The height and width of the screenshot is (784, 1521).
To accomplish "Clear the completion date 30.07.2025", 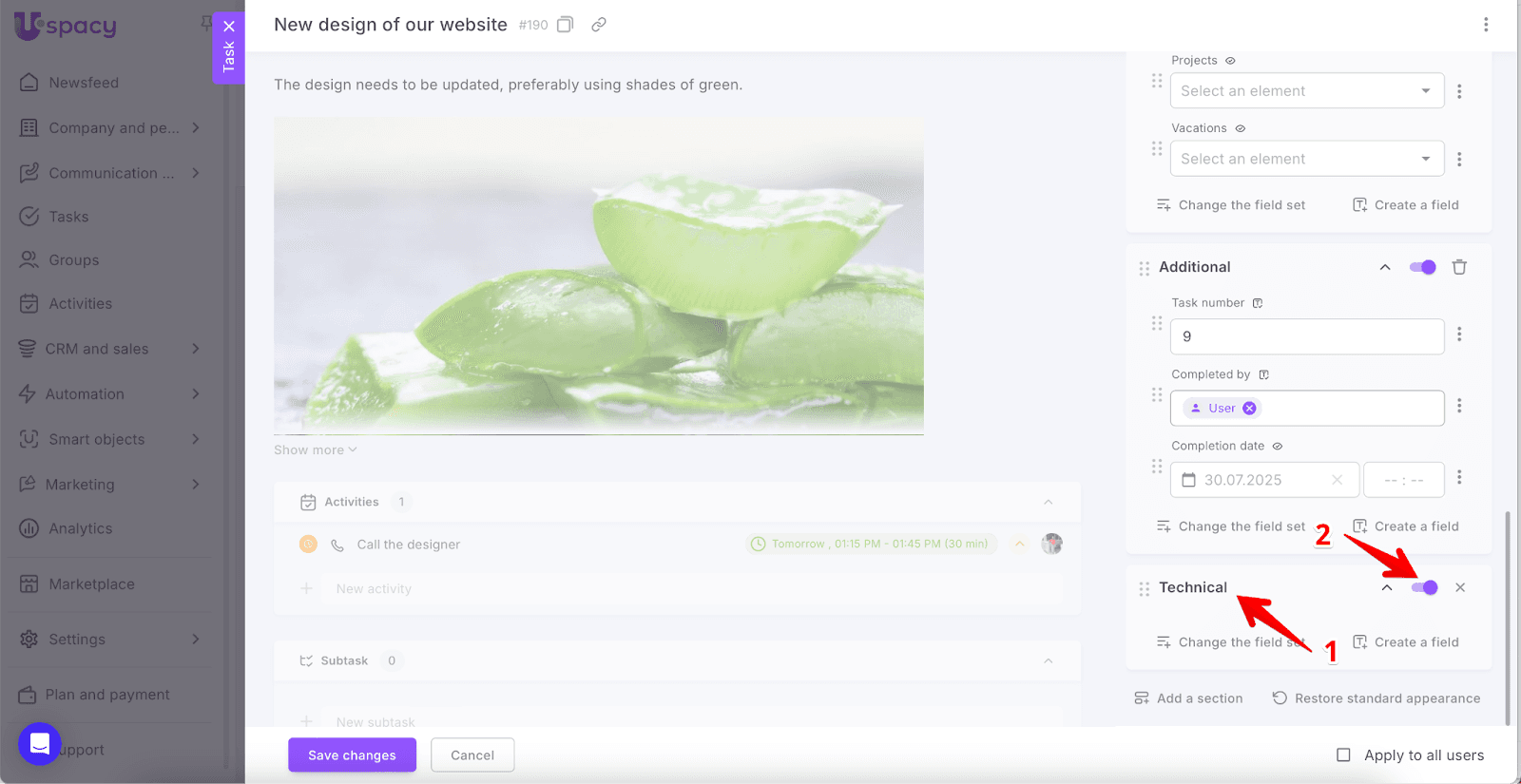I will (x=1337, y=480).
